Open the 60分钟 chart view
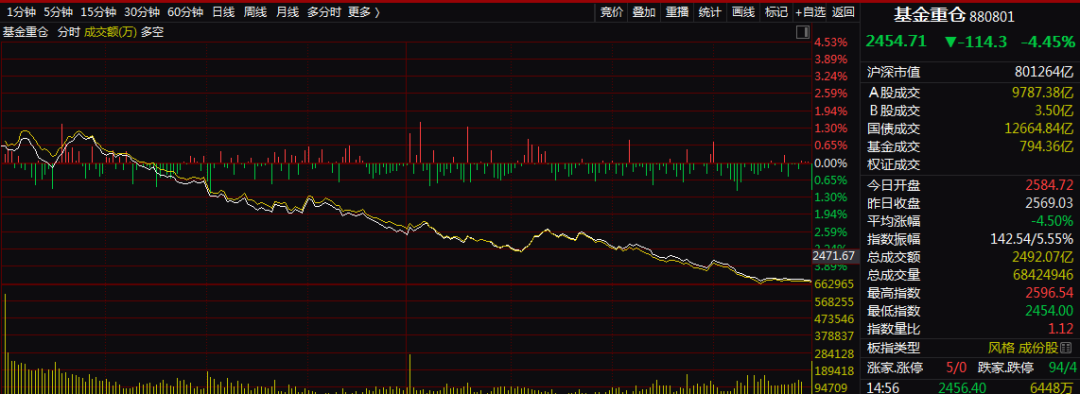 coord(185,12)
